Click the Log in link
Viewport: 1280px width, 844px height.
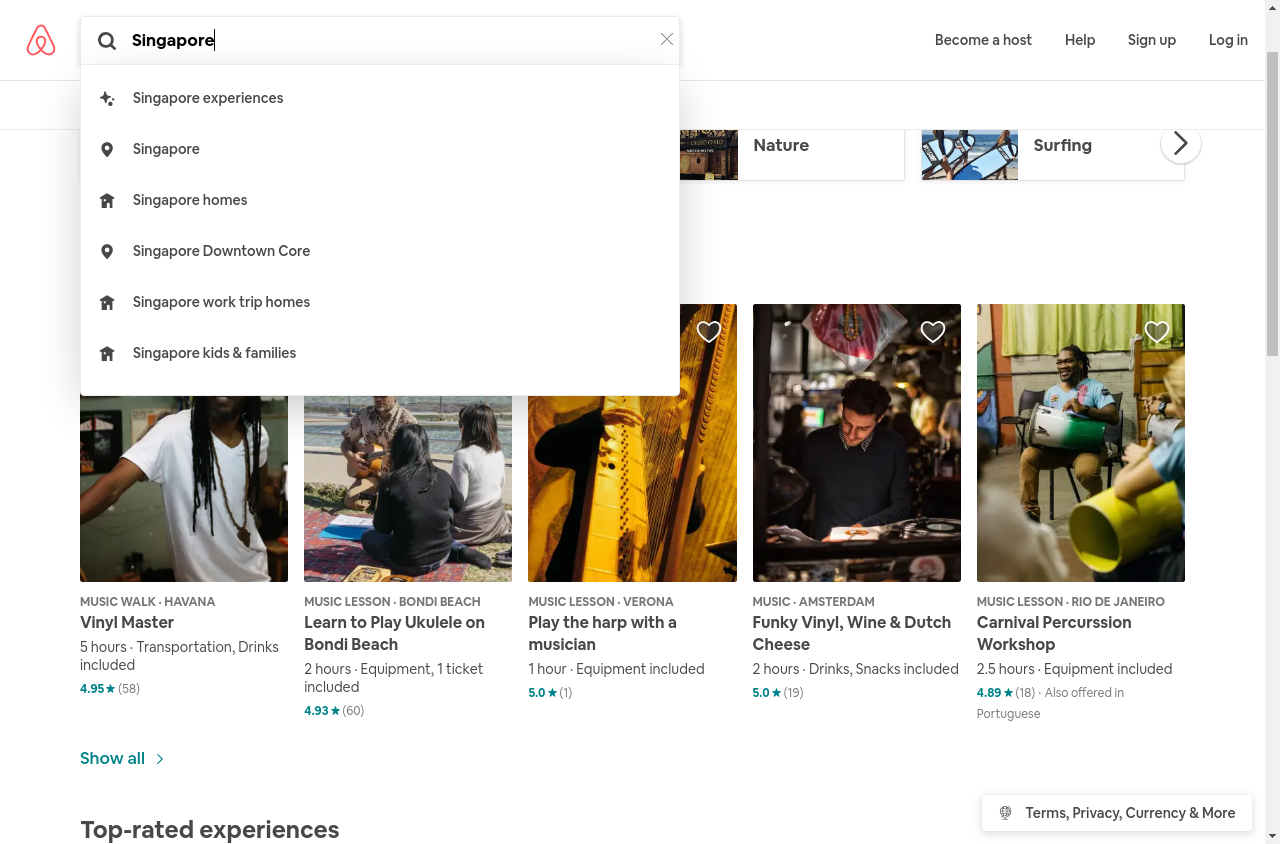(1227, 40)
